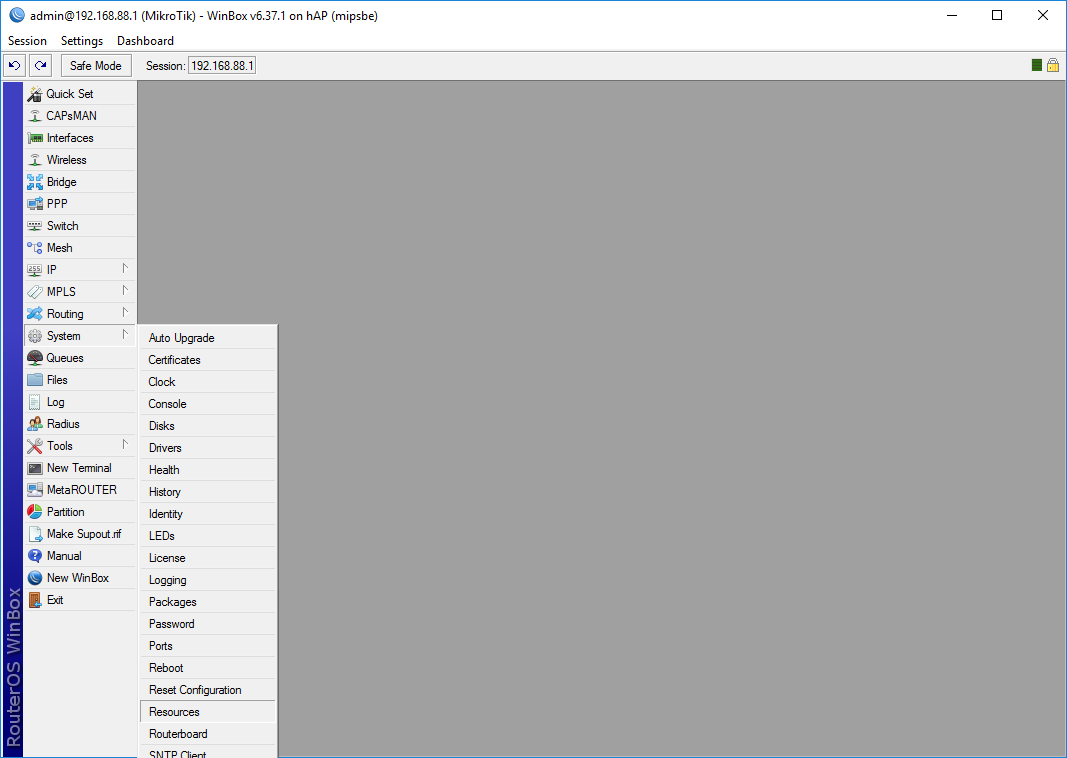
Task: Click the Undo arrow icon
Action: (x=14, y=66)
